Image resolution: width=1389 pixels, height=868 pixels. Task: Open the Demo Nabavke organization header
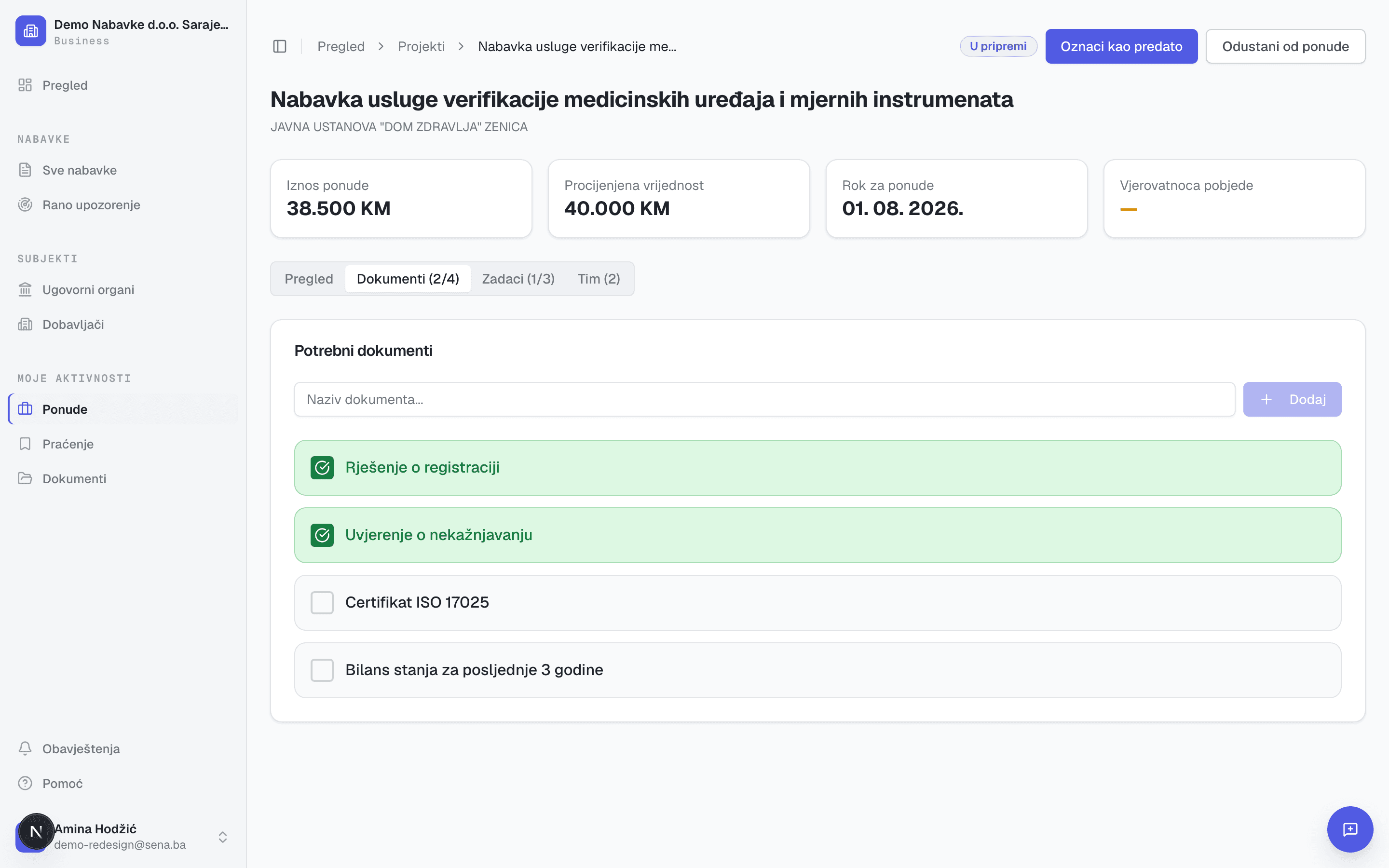click(123, 31)
